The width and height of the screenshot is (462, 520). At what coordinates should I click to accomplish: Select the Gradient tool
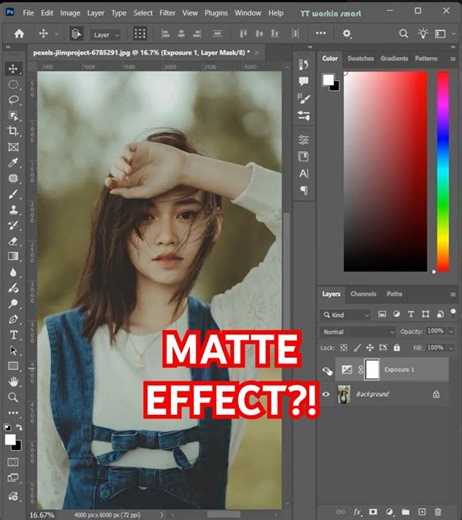coord(13,256)
